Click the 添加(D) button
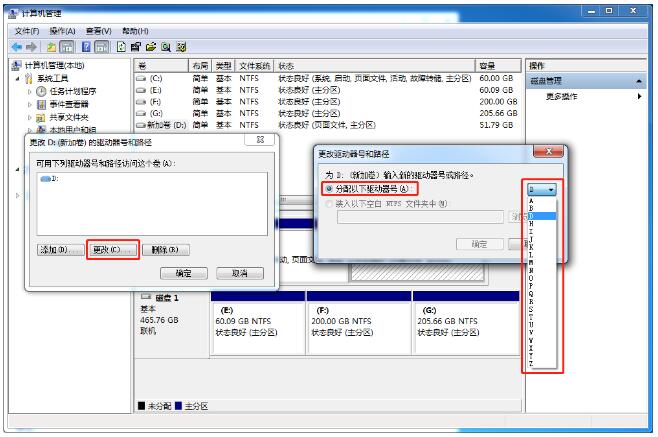The image size is (658, 437). 60,250
